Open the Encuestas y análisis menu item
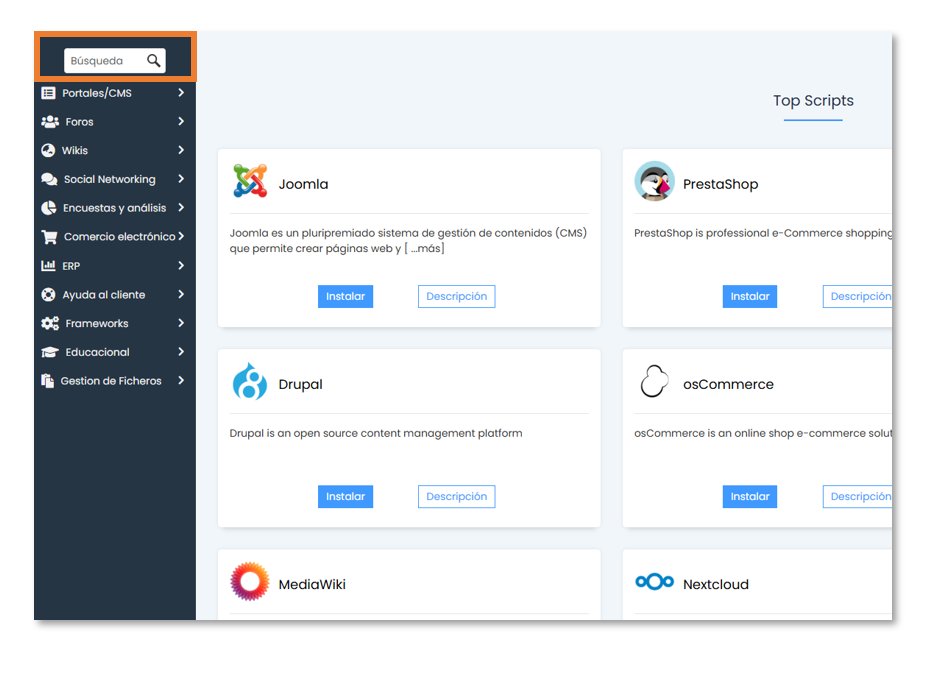943x673 pixels. [115, 208]
